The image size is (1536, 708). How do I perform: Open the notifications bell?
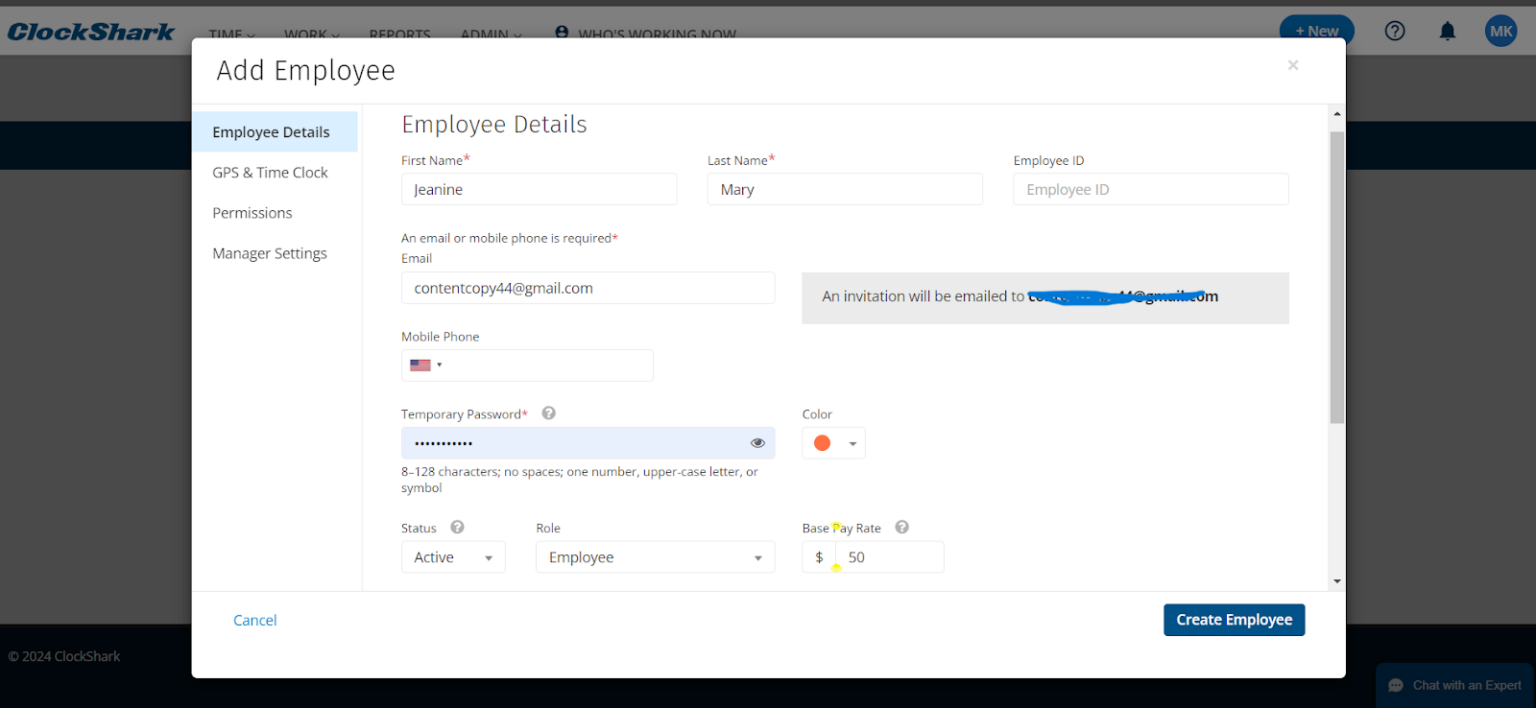1447,31
